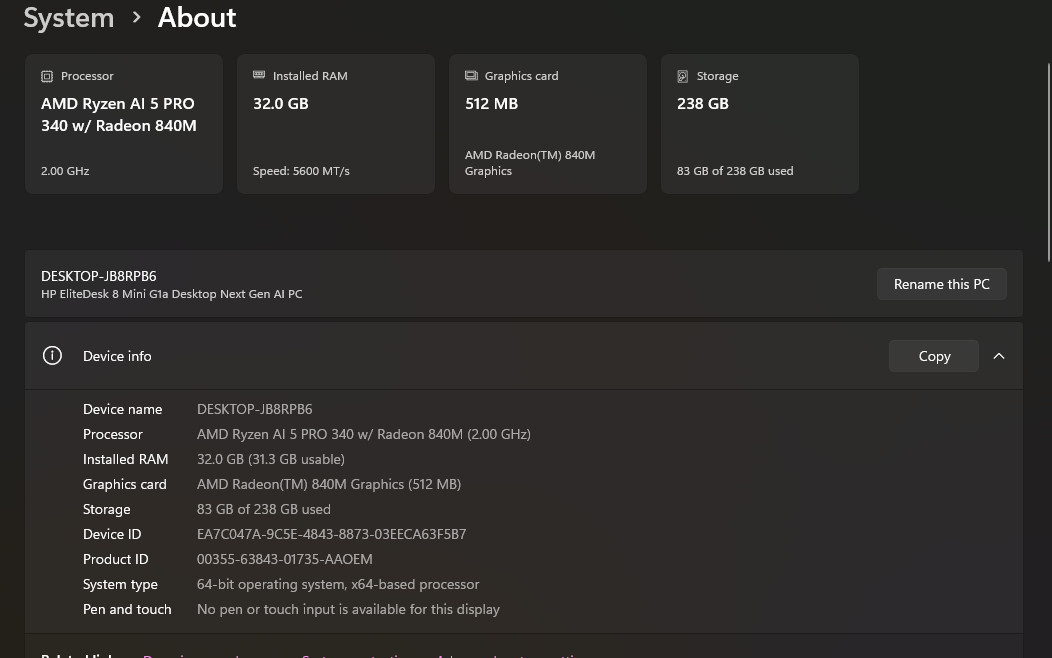Click the Processor chip icon
The height and width of the screenshot is (658, 1052).
pos(47,76)
